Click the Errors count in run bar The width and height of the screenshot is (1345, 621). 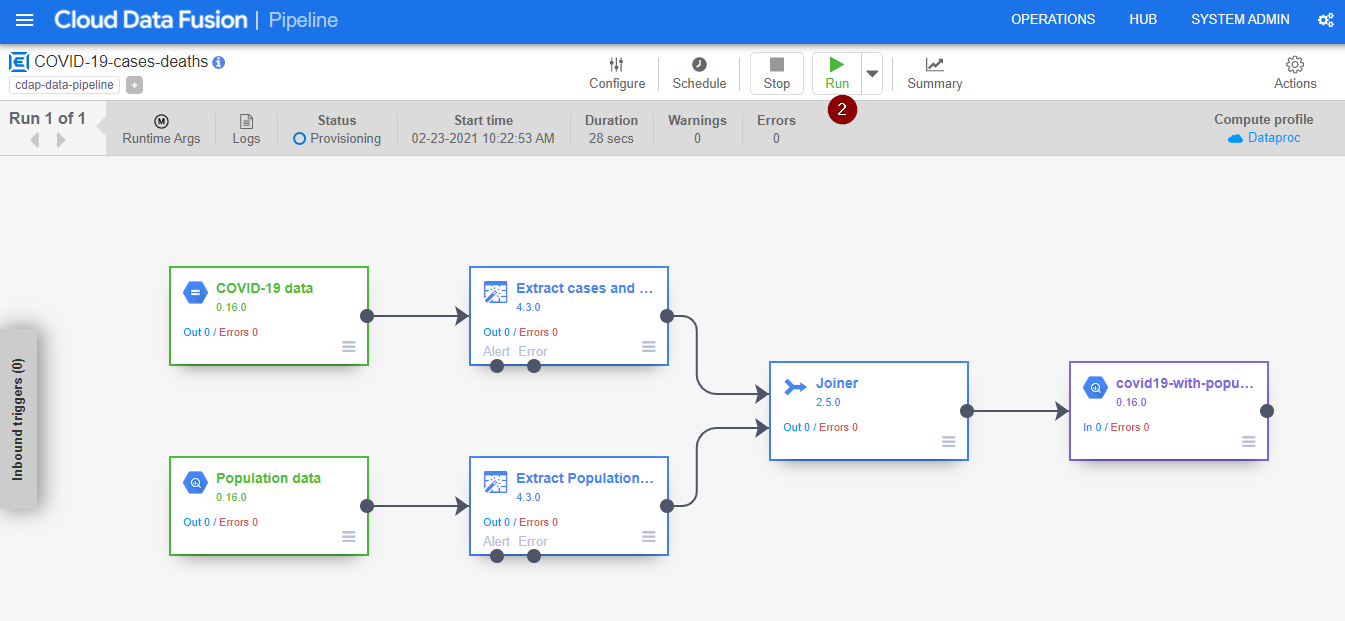776,139
